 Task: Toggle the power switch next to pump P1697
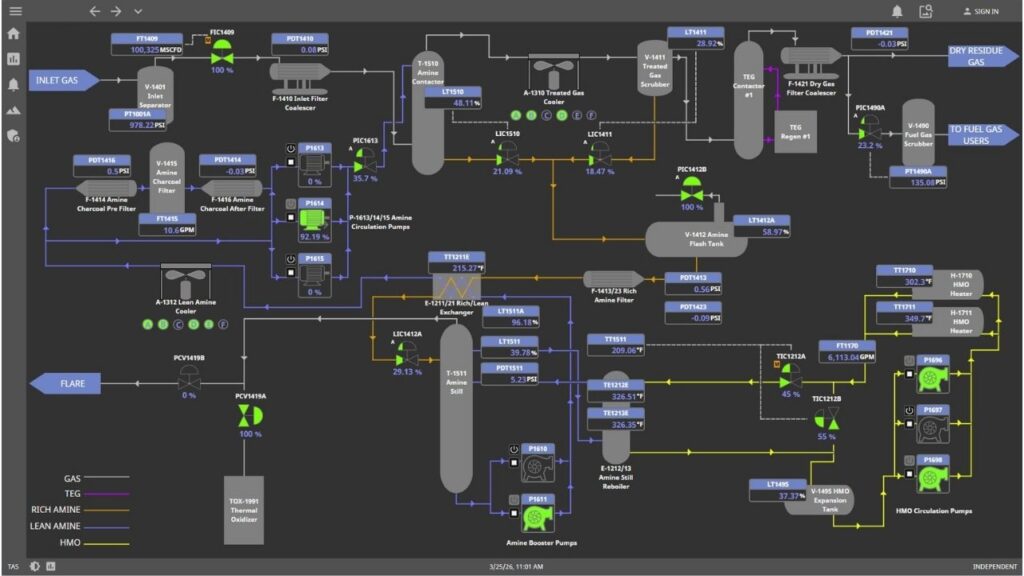tap(908, 410)
